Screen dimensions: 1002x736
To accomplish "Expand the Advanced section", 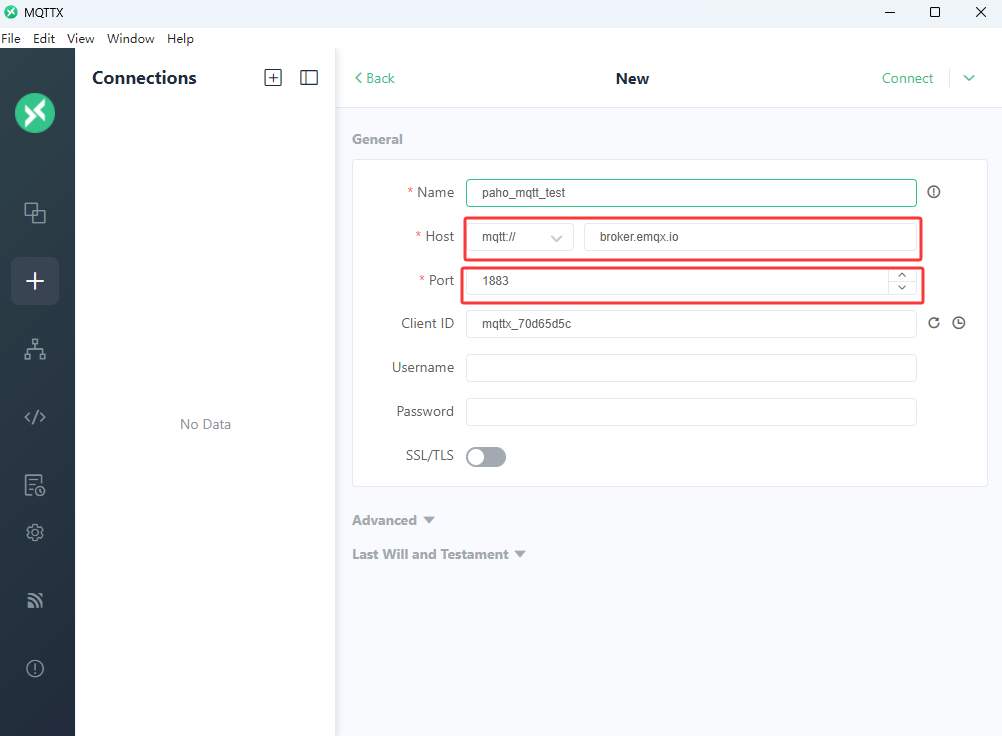I will 393,520.
